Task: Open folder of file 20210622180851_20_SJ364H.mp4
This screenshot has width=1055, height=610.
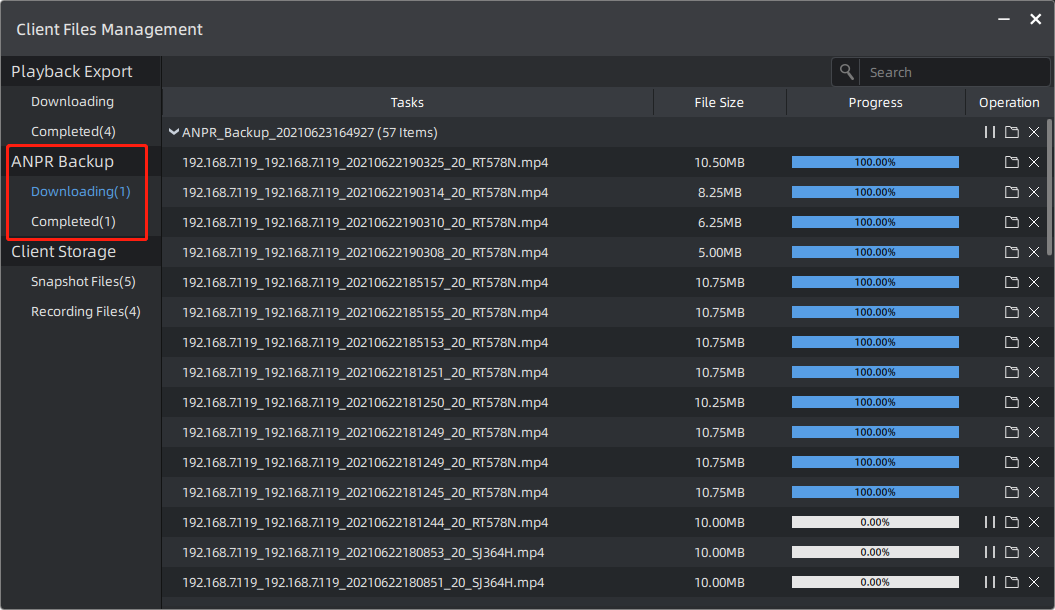Action: click(x=1012, y=582)
